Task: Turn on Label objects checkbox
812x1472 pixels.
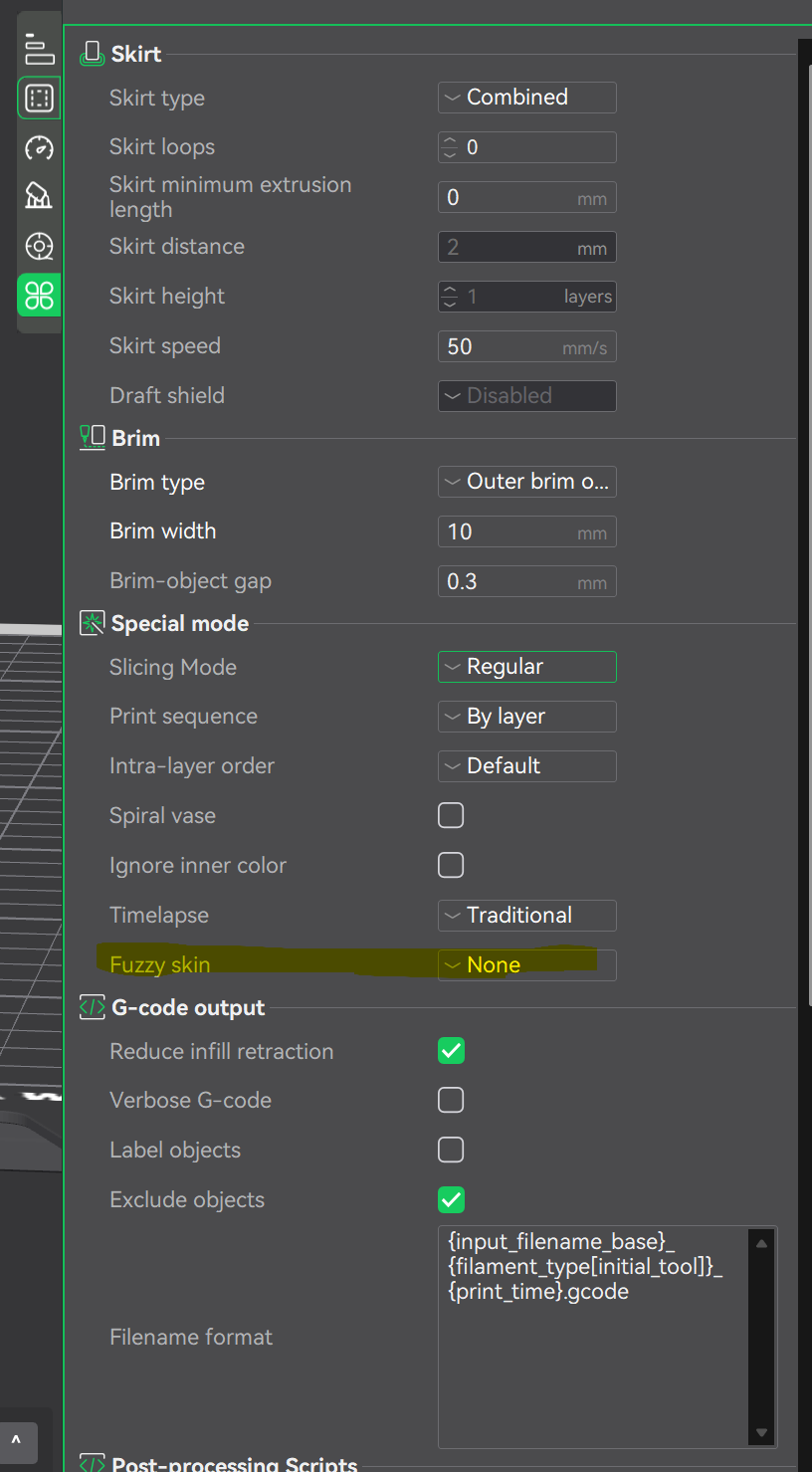Action: tap(451, 1151)
